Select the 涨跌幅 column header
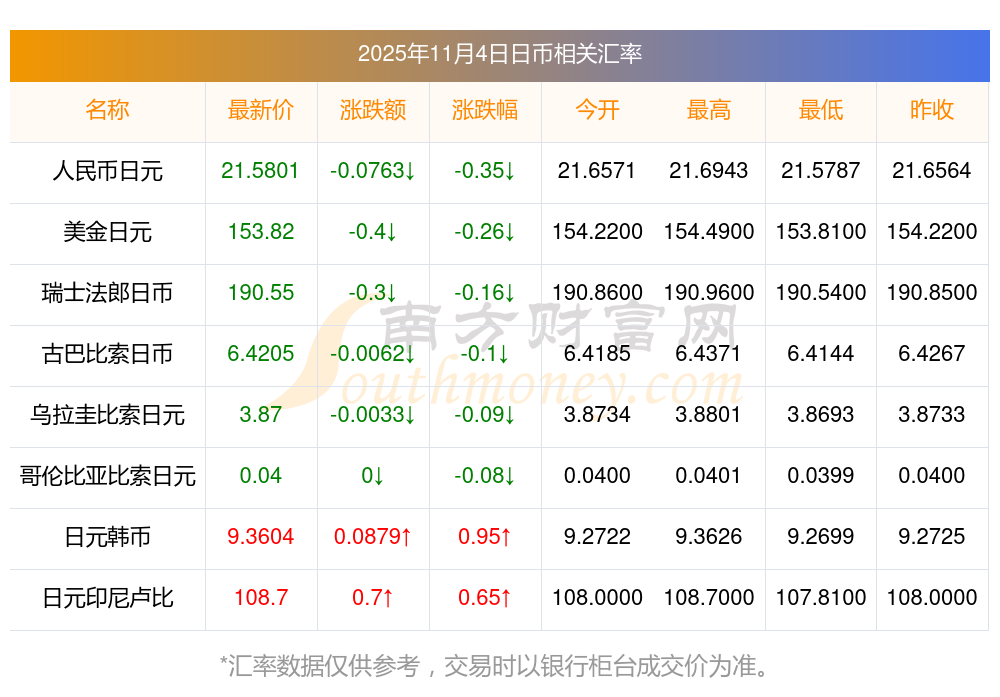Screen dimensions: 1000x697 (x=485, y=110)
